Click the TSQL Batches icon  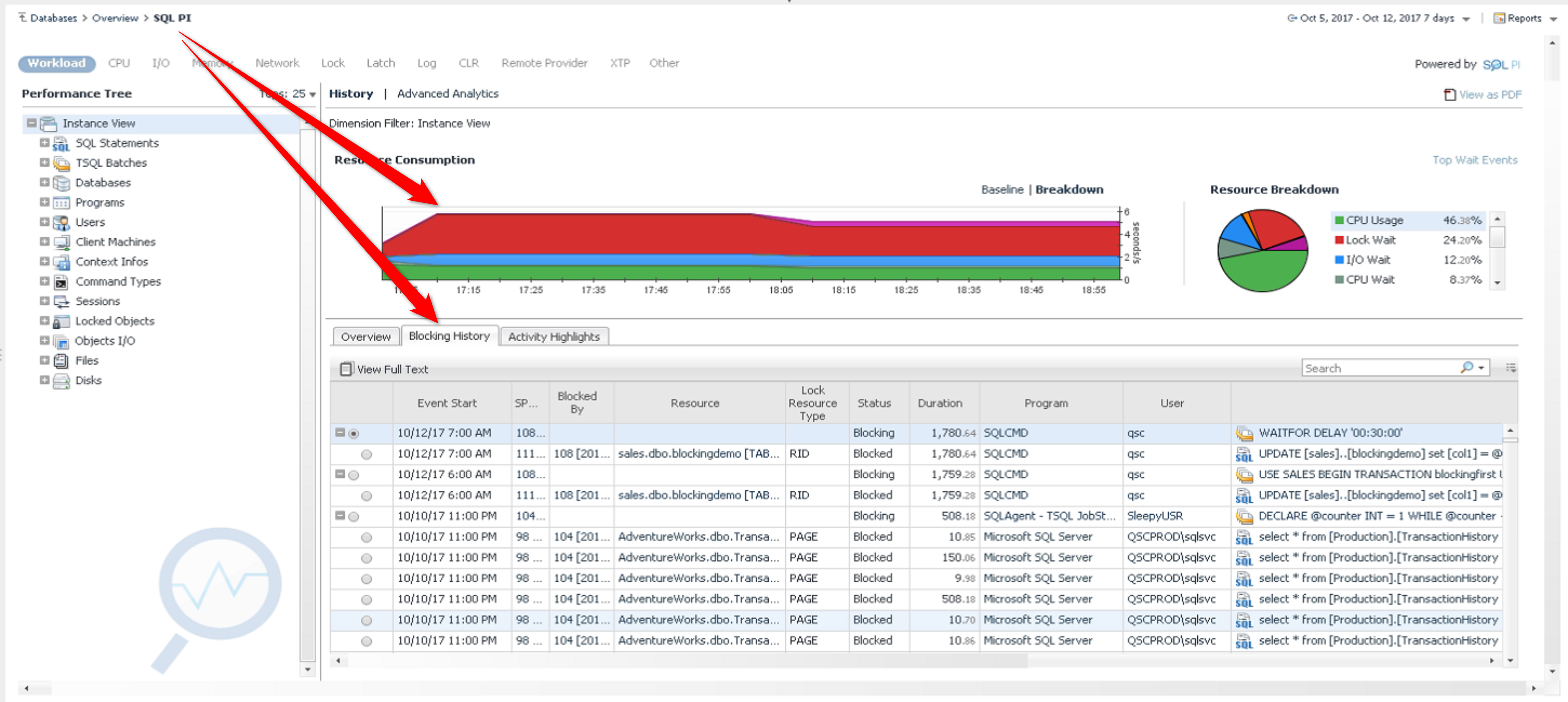[x=61, y=163]
